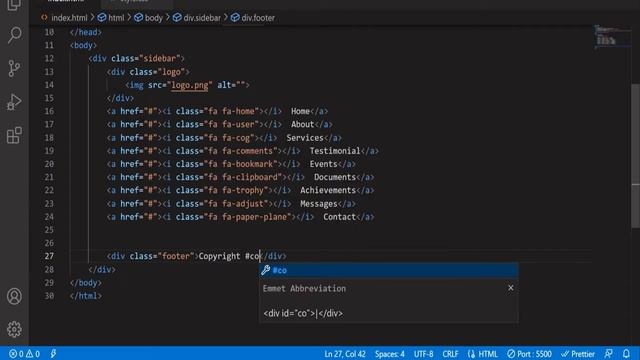
Task: Open Run and Debug panel
Action: click(14, 102)
